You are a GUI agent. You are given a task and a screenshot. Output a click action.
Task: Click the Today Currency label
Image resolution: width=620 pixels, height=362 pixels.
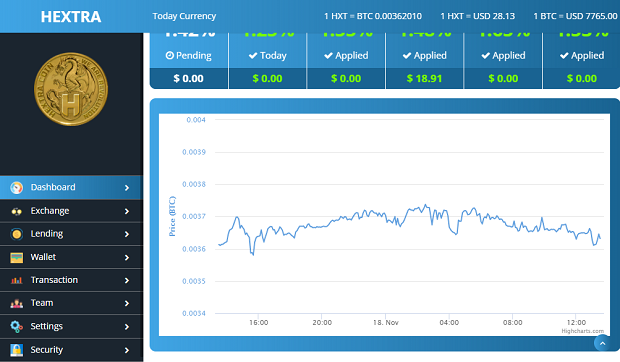pyautogui.click(x=184, y=16)
